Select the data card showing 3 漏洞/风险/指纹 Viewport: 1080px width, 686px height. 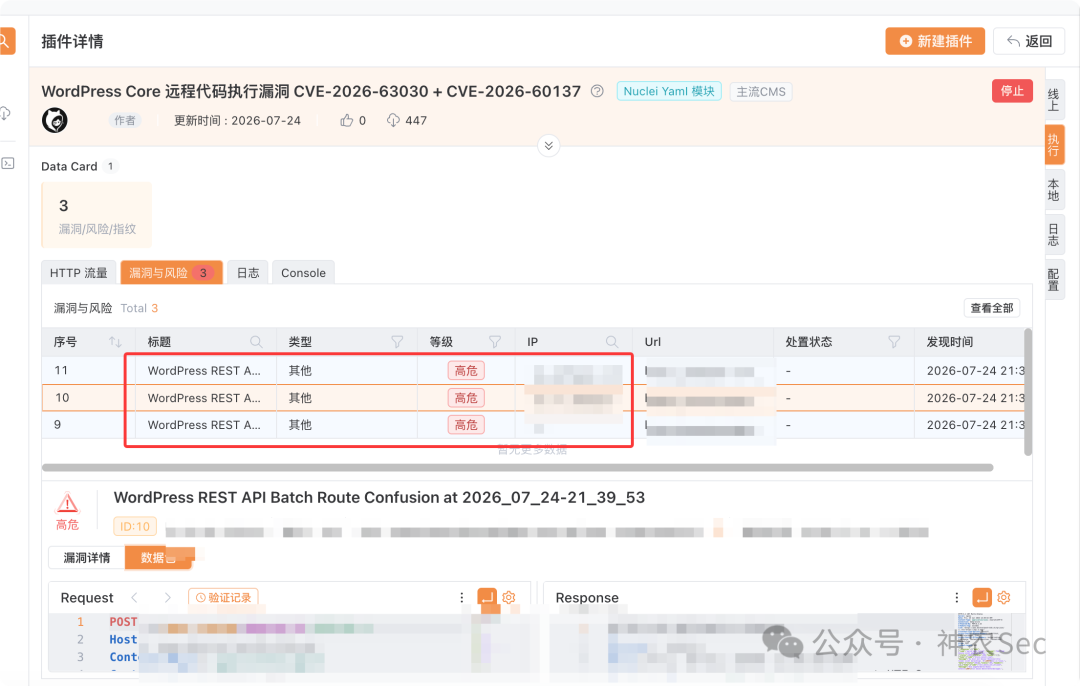pyautogui.click(x=96, y=214)
